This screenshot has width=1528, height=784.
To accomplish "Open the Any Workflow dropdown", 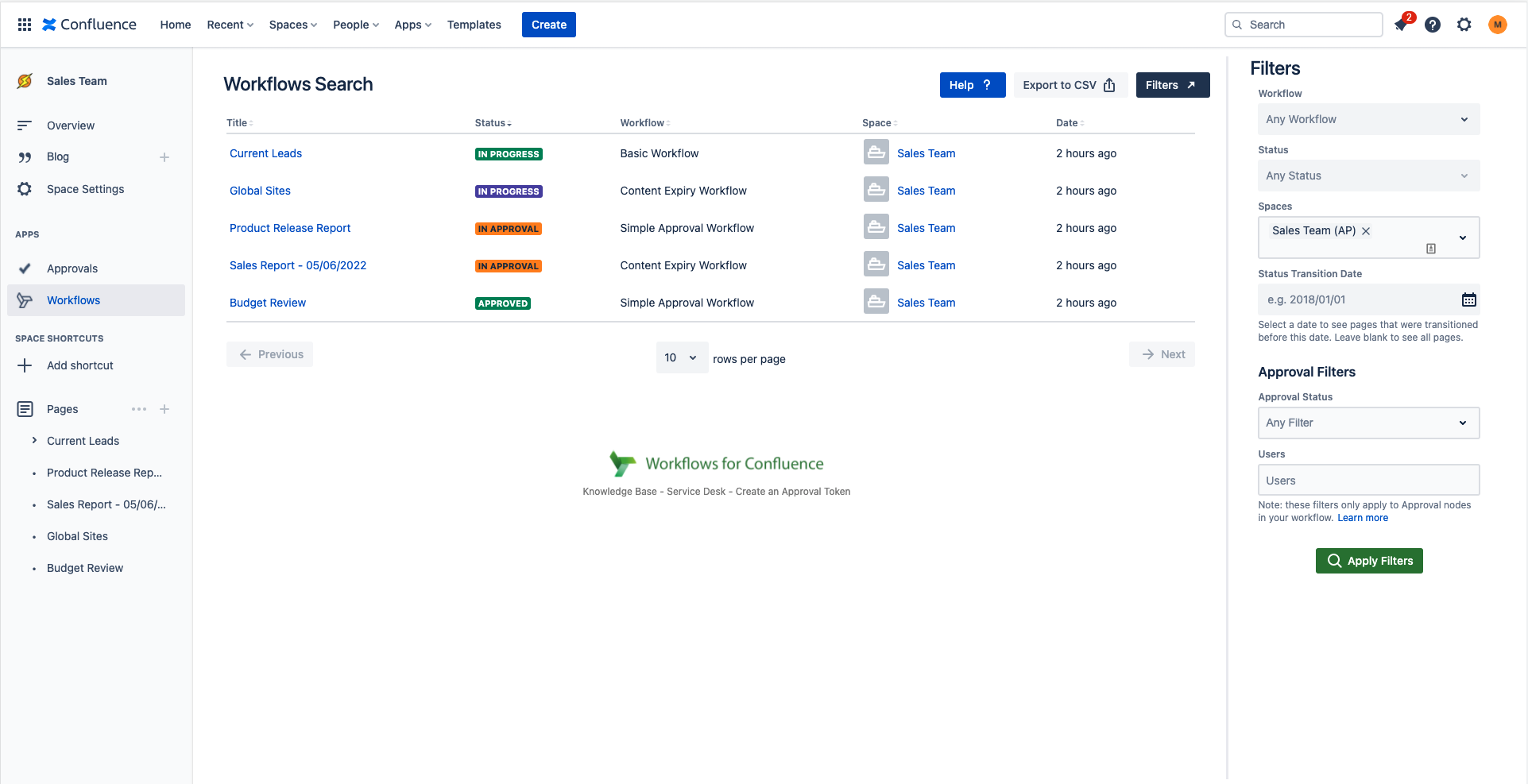I will pyautogui.click(x=1367, y=118).
